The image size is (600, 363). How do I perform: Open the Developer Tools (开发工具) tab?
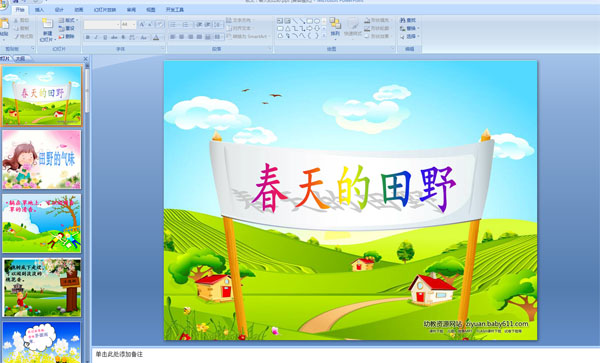[175, 10]
